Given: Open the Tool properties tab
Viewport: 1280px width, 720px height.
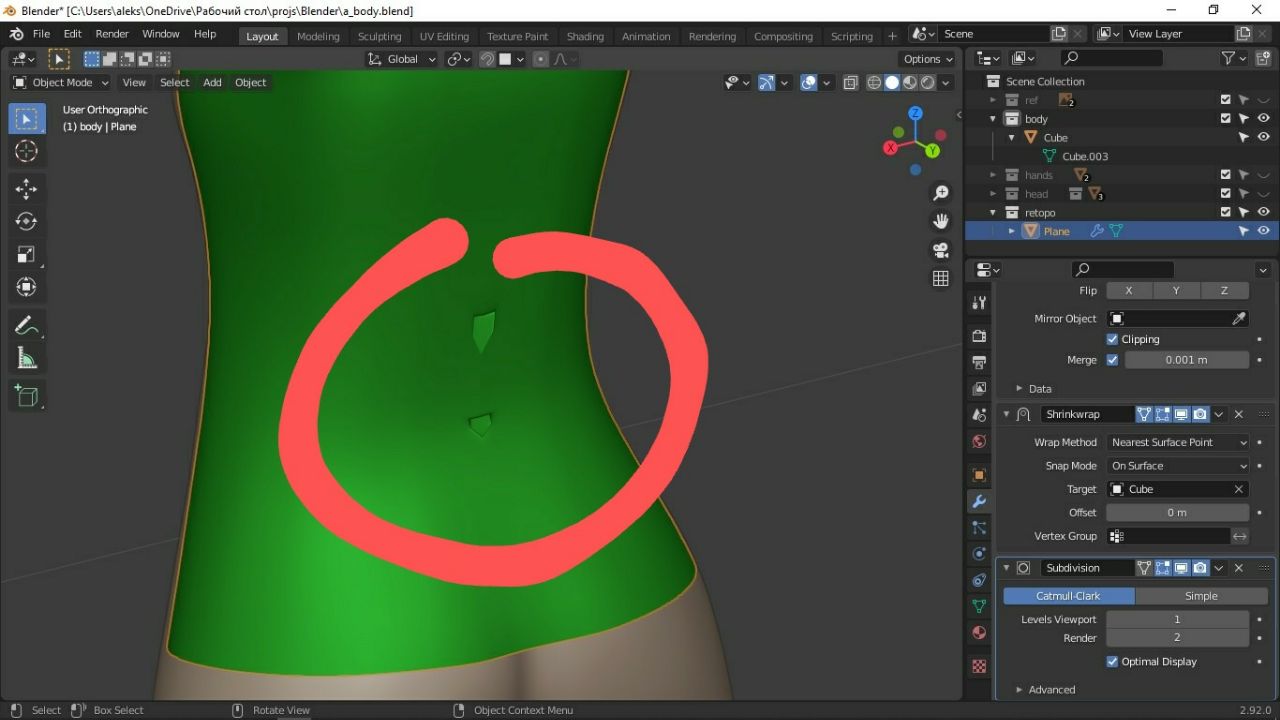Looking at the screenshot, I should [x=979, y=302].
